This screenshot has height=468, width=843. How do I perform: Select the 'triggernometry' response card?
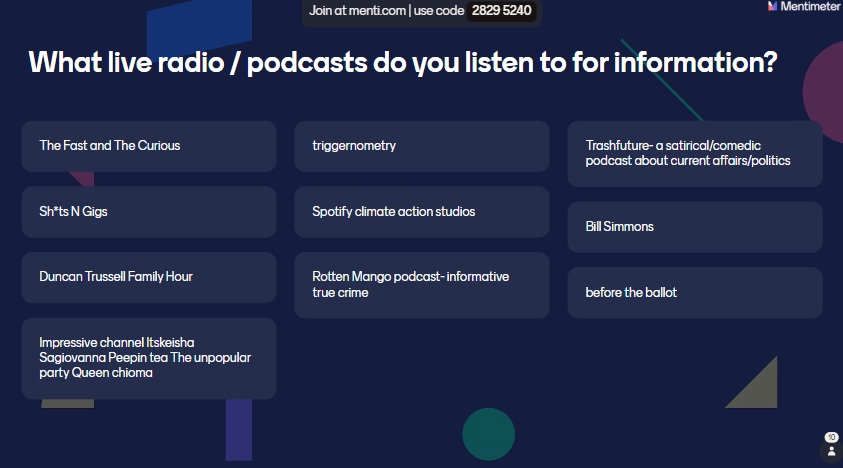[421, 146]
